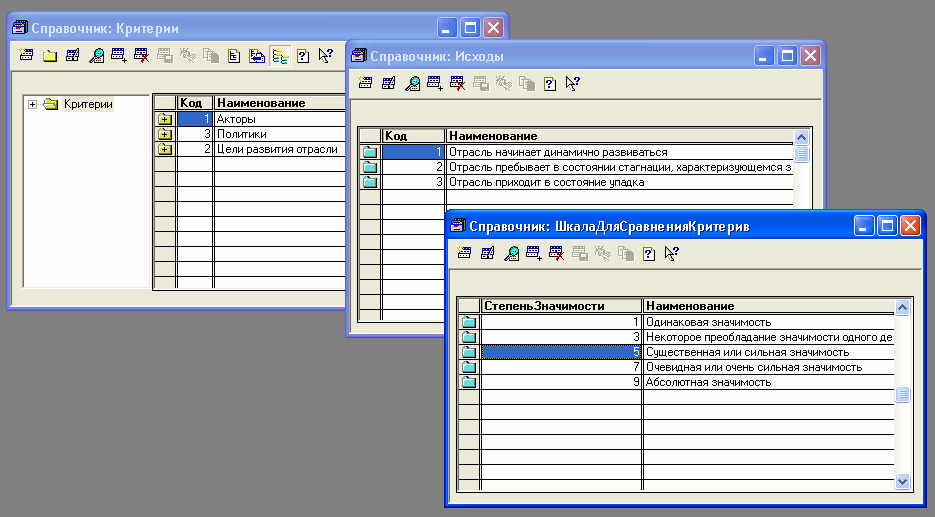
Task: Select the Политики row name
Action: pyautogui.click(x=242, y=134)
